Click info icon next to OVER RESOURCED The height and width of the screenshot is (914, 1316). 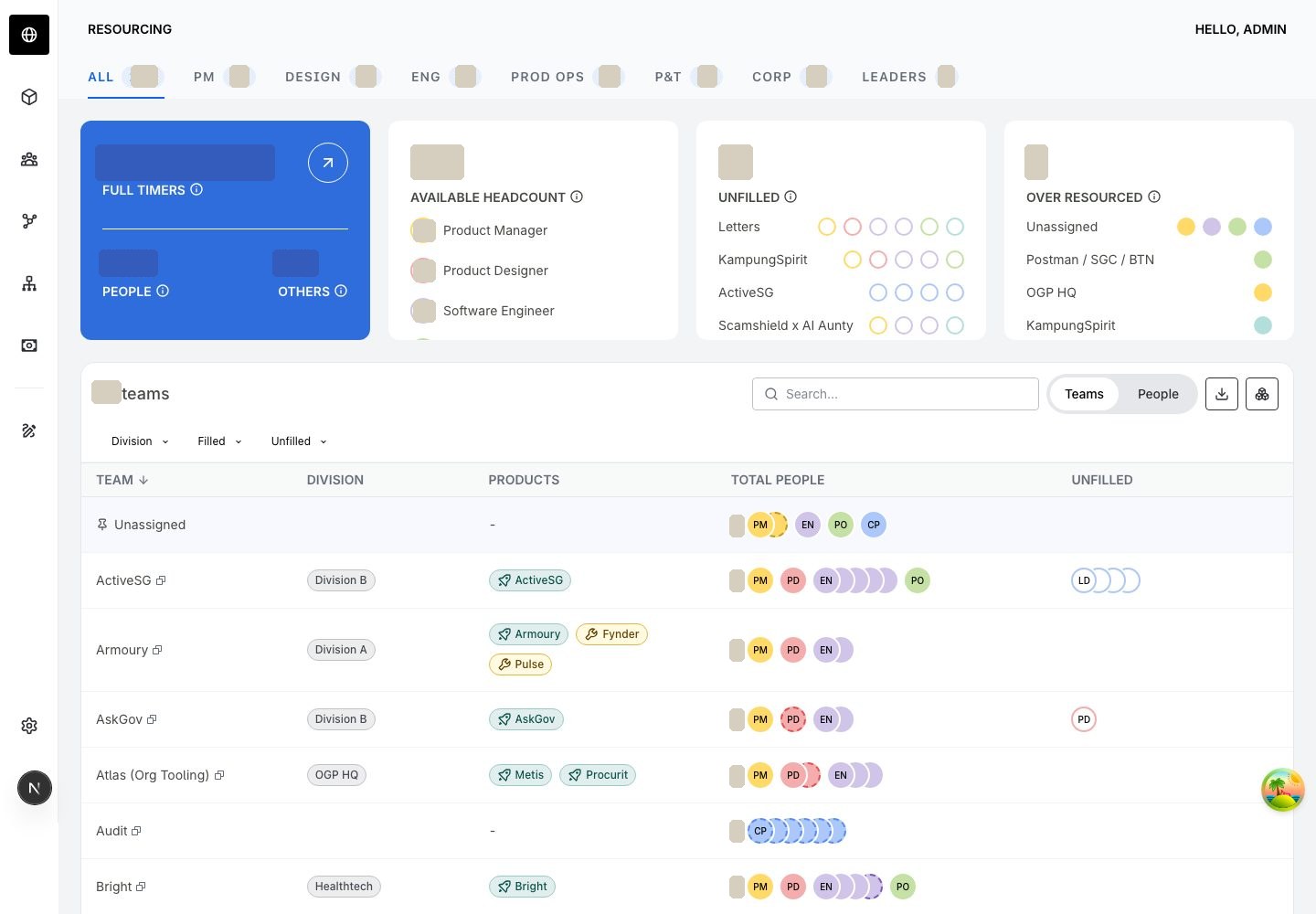1154,197
